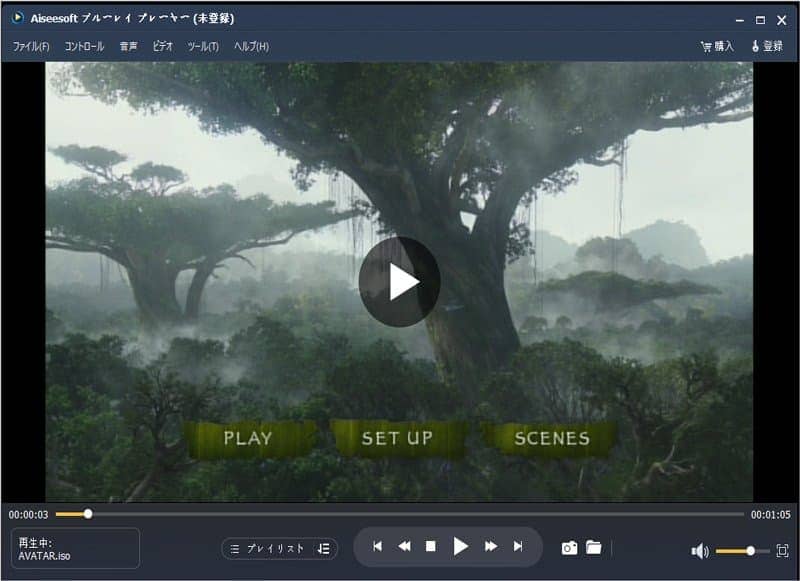Take a snapshot with camera icon

point(569,548)
